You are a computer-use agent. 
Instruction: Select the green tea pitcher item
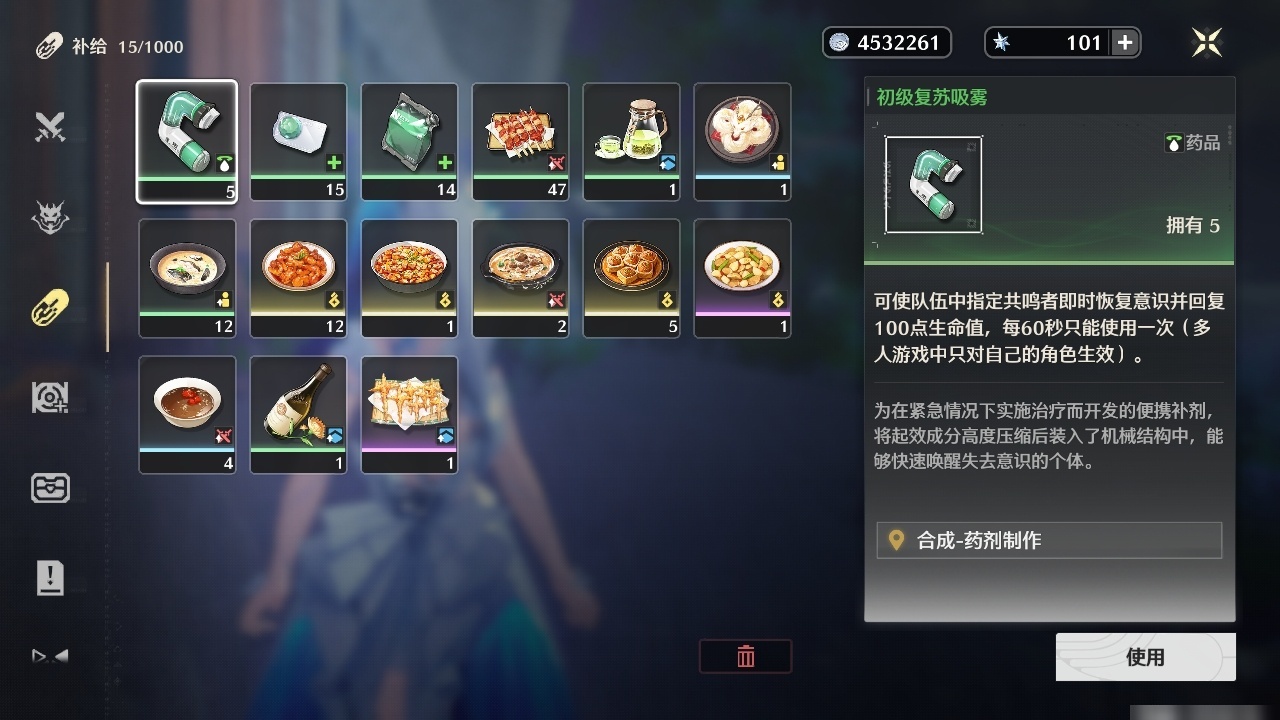pos(631,141)
